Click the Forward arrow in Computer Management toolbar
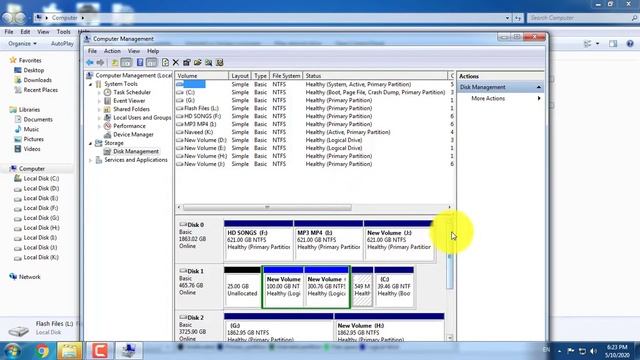 coord(100,62)
